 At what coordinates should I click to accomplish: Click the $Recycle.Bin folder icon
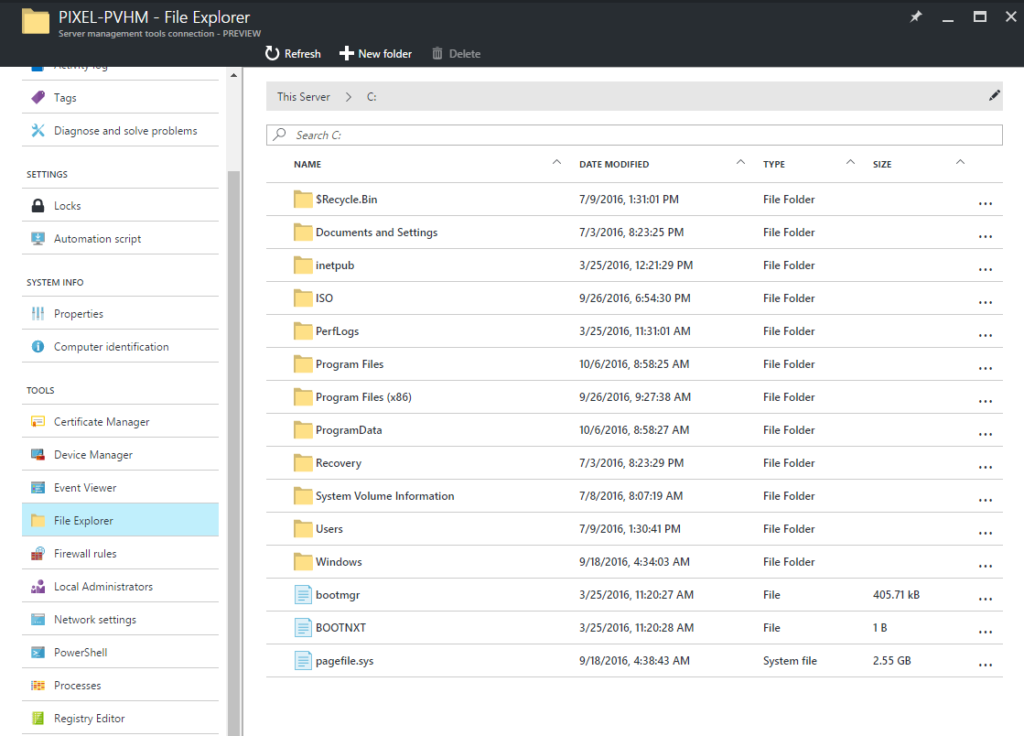[302, 199]
